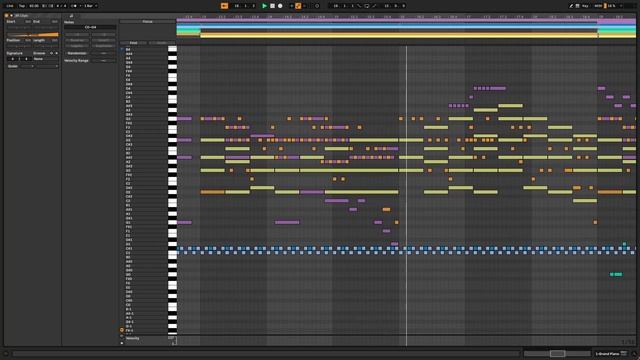The image size is (640, 360).
Task: Toggle the blue note preview headphone icon
Action: tap(122, 49)
